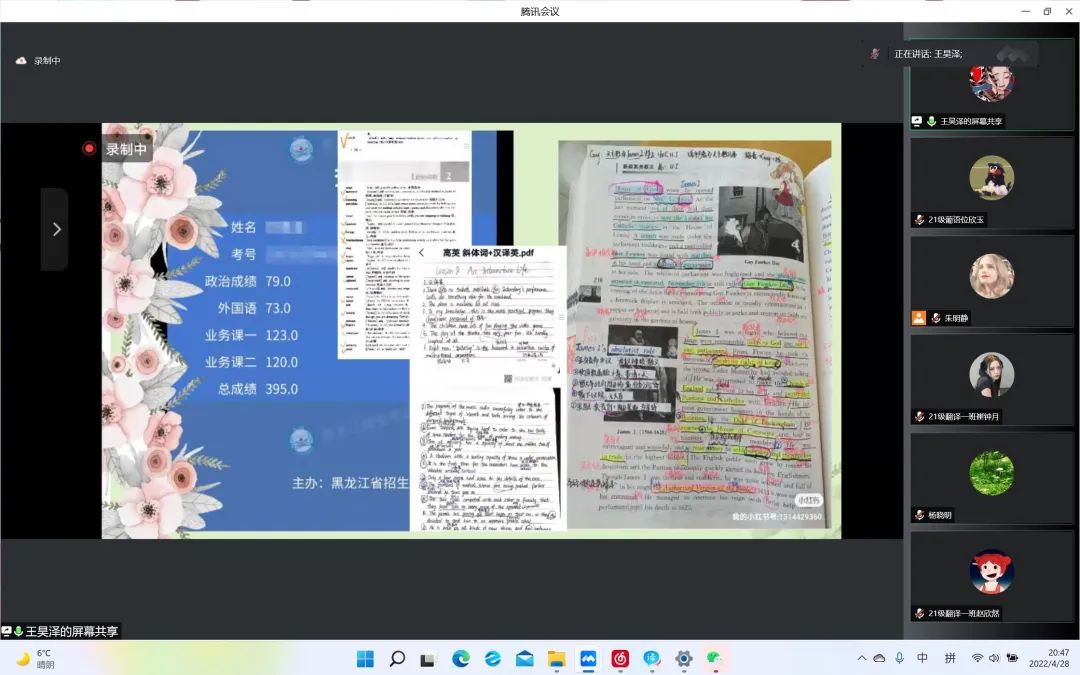1080x675 pixels.
Task: Click the cloud recording status icon
Action: click(21, 61)
